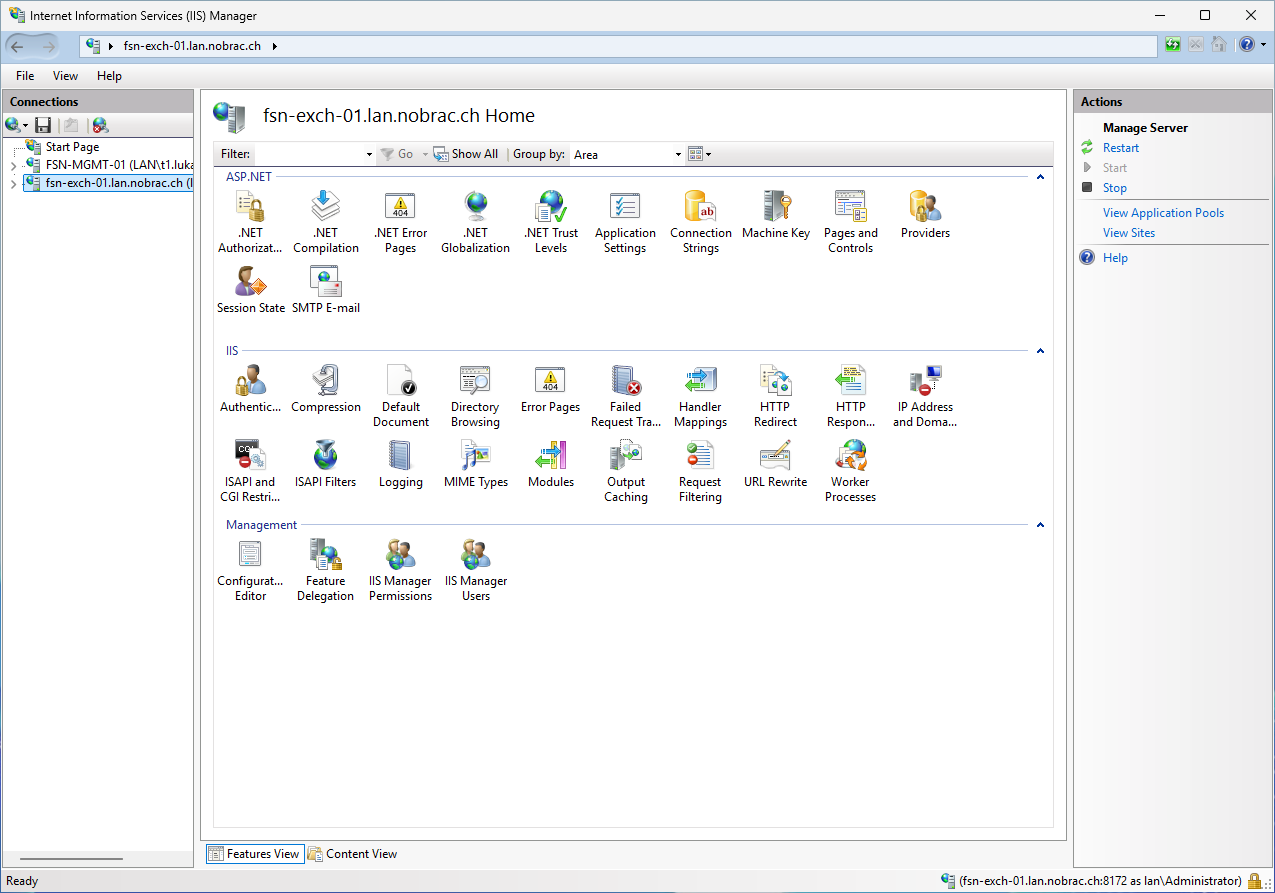Stop the server from Actions
This screenshot has height=893, width=1275.
click(x=1114, y=188)
